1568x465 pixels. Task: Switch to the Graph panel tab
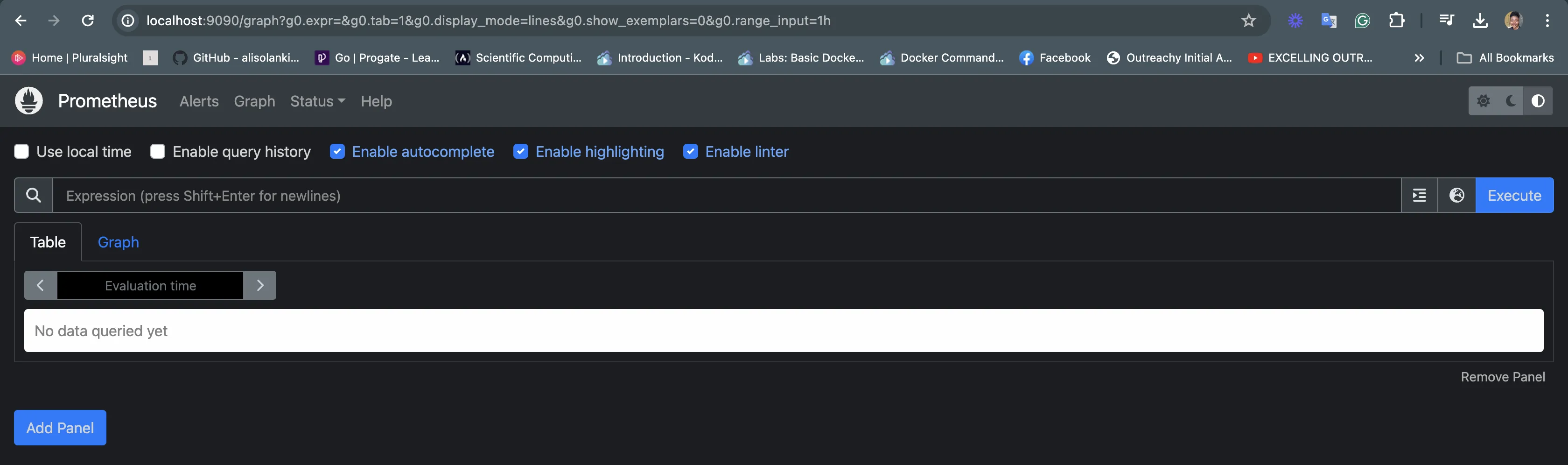(x=119, y=242)
